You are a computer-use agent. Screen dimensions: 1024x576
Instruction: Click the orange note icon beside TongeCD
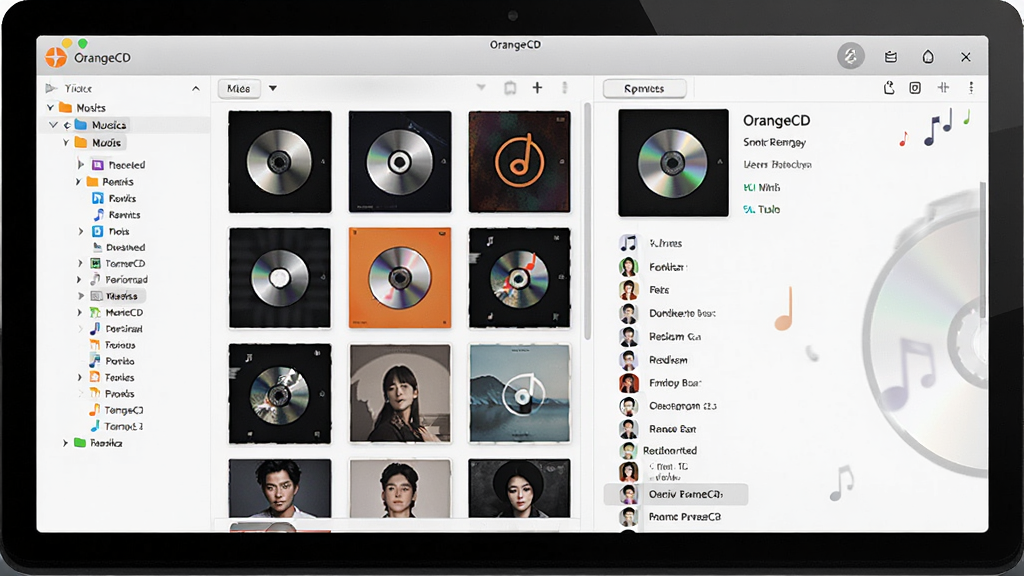click(x=95, y=410)
